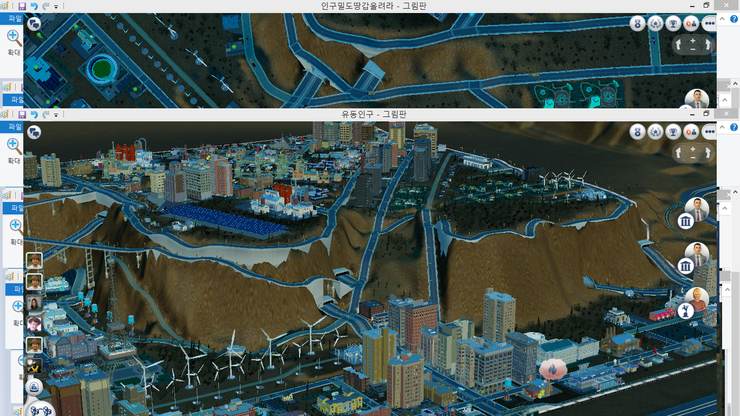The image size is (740, 416).
Task: Open Paint help in 인구밀도땅값올려라 window
Action: 734,19
